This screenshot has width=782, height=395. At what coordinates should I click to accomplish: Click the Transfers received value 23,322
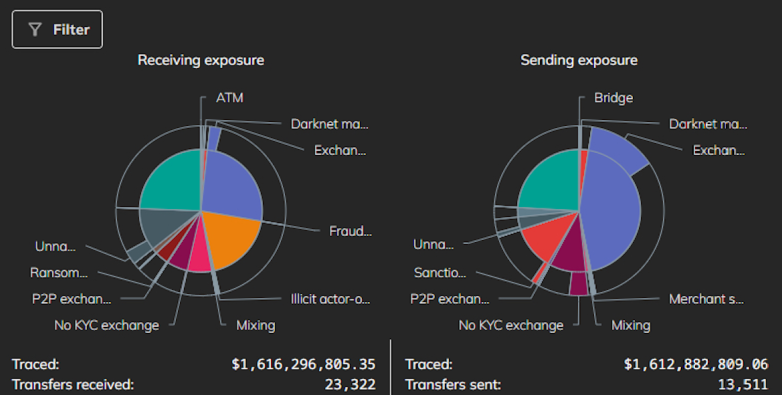click(x=350, y=385)
